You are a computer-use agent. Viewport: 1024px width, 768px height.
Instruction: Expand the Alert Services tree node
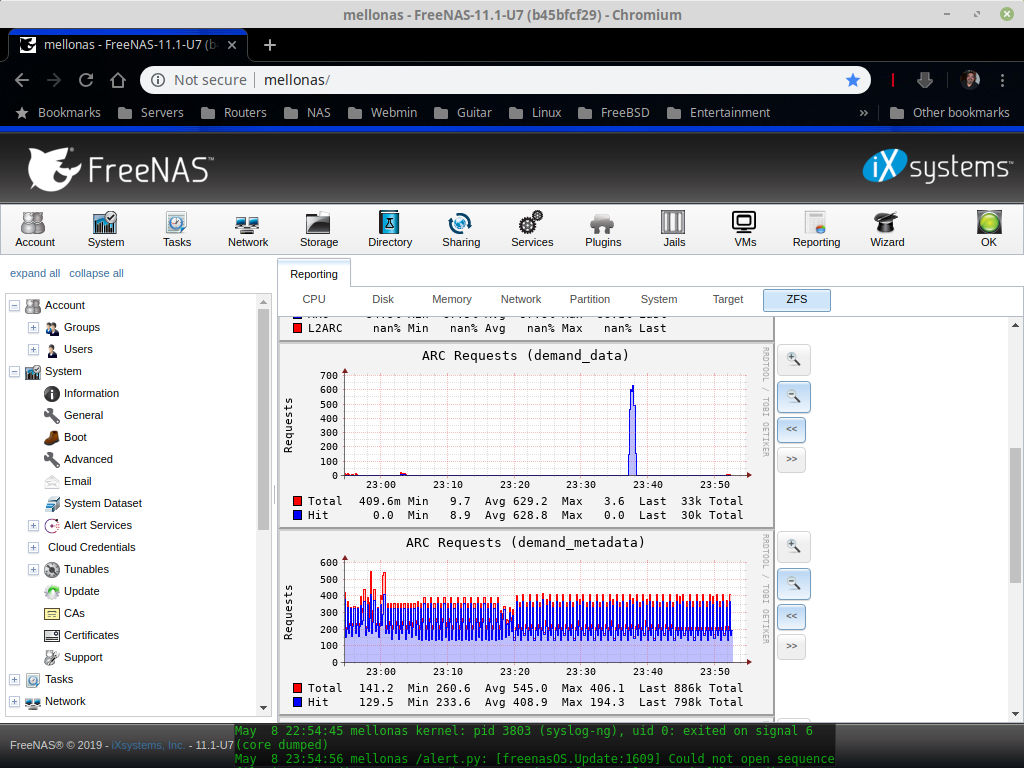(33, 525)
